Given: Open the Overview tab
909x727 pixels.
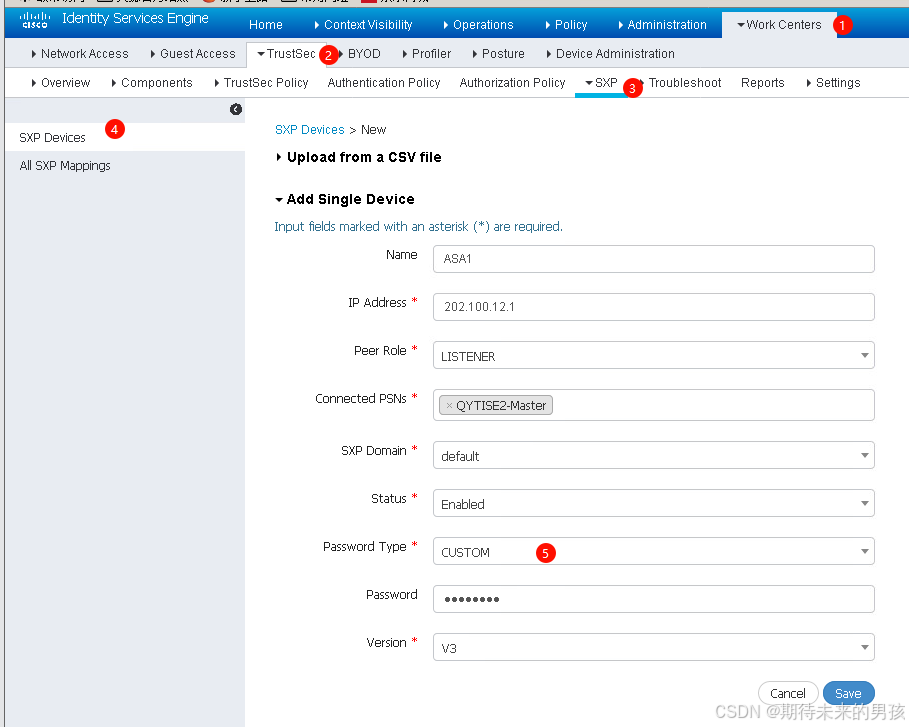Looking at the screenshot, I should tap(61, 83).
